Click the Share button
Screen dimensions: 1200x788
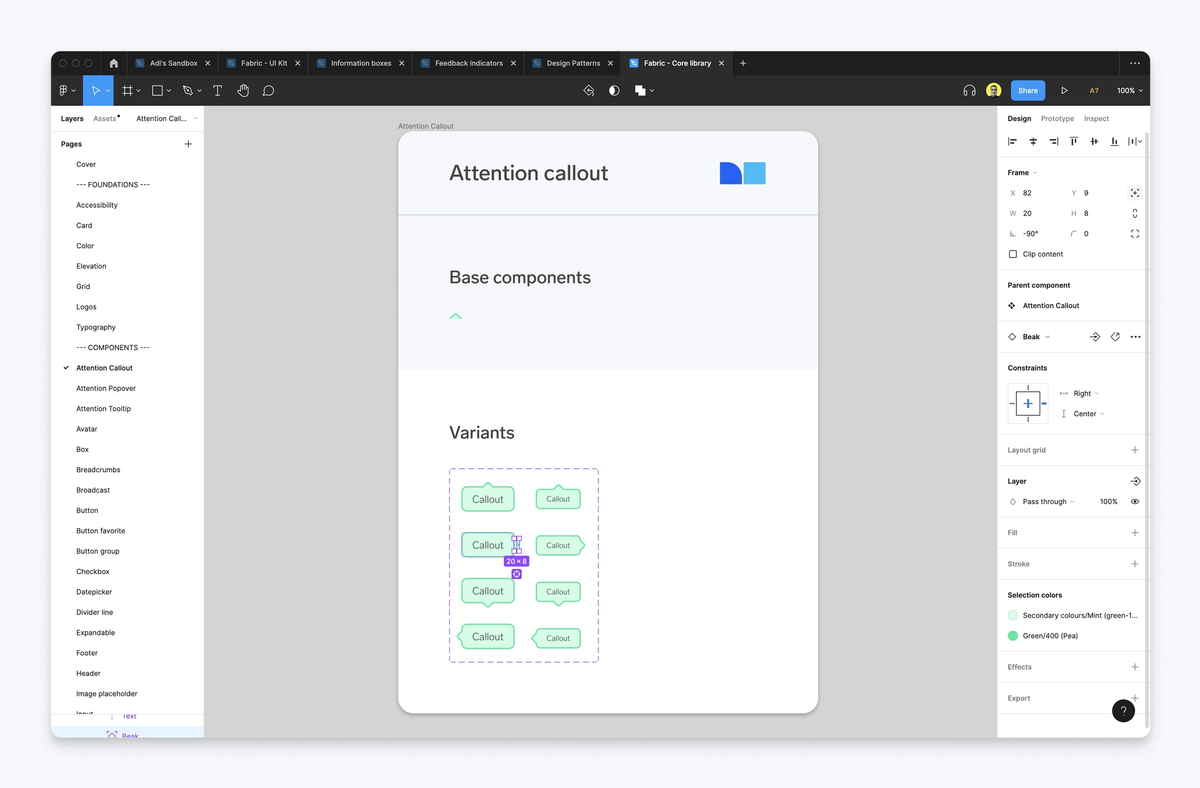[1028, 90]
